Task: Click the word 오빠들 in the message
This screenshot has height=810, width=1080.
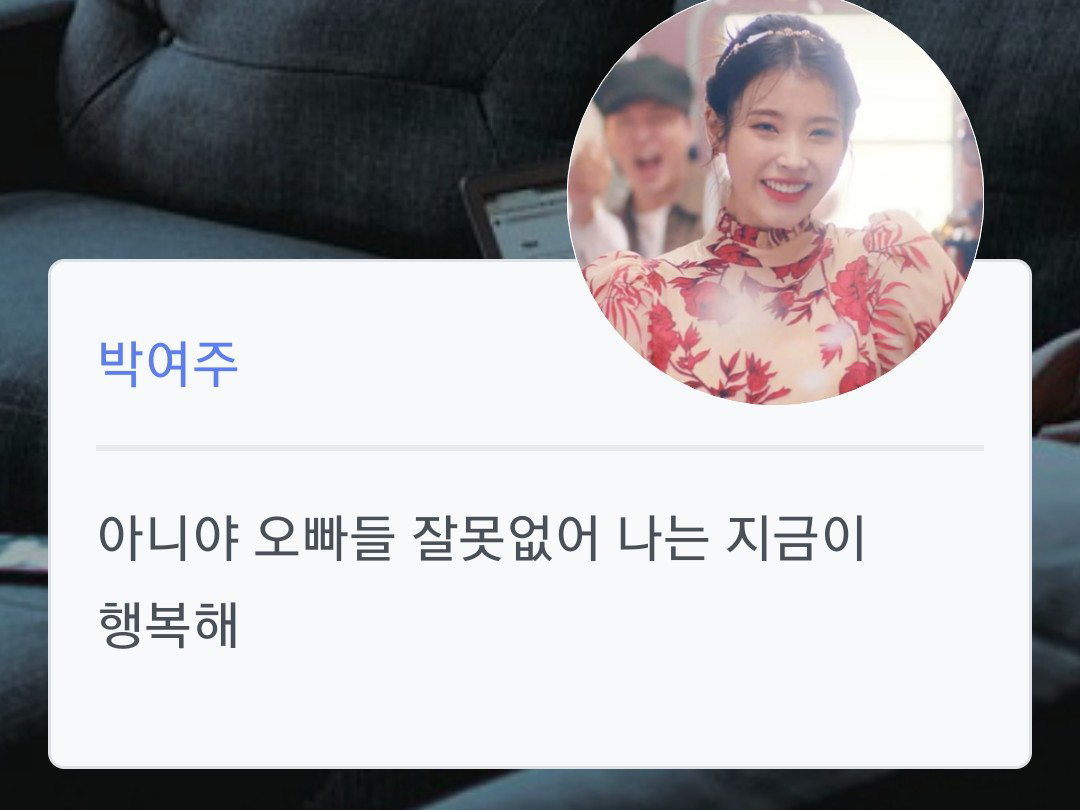Action: click(x=324, y=538)
